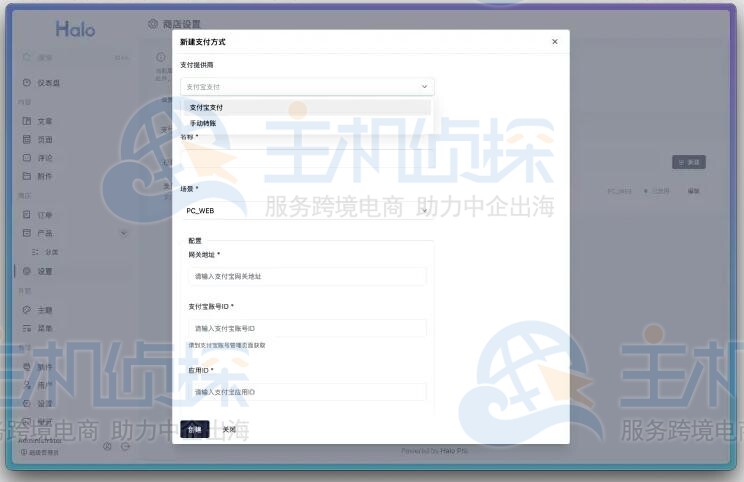This screenshot has height=482, width=744.
Task: Click the 菜单 menus icon in sidebar
Action: (27, 328)
